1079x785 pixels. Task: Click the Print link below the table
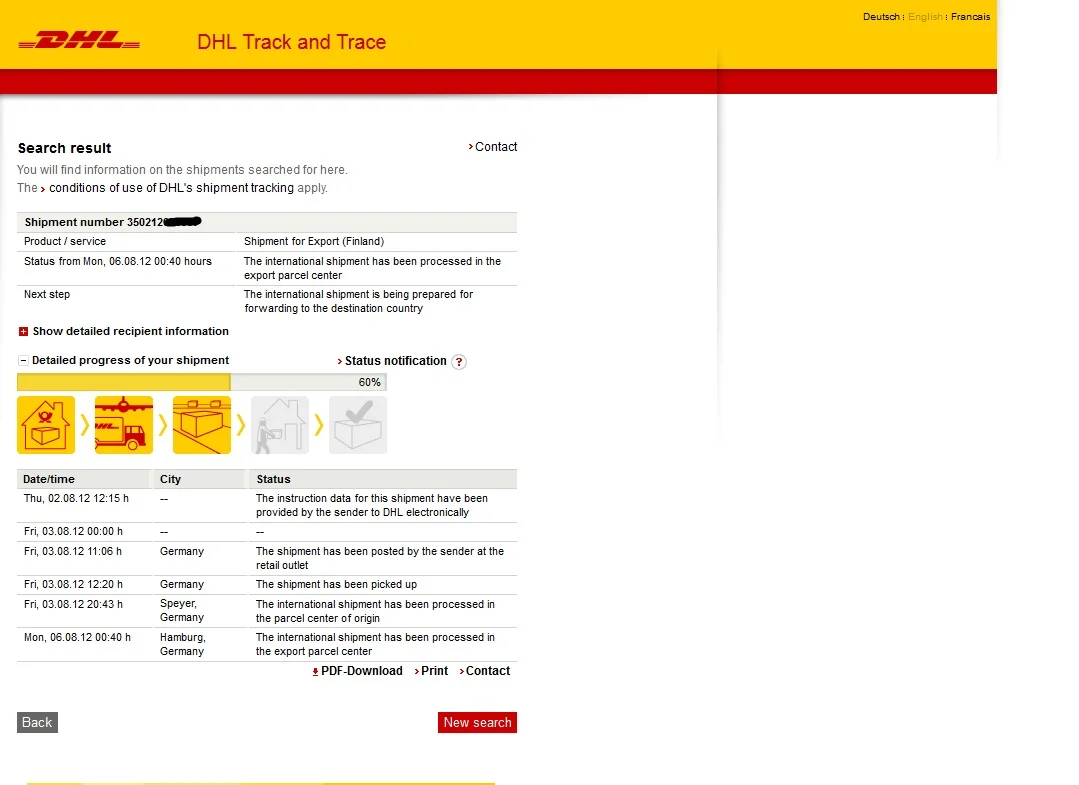[434, 671]
